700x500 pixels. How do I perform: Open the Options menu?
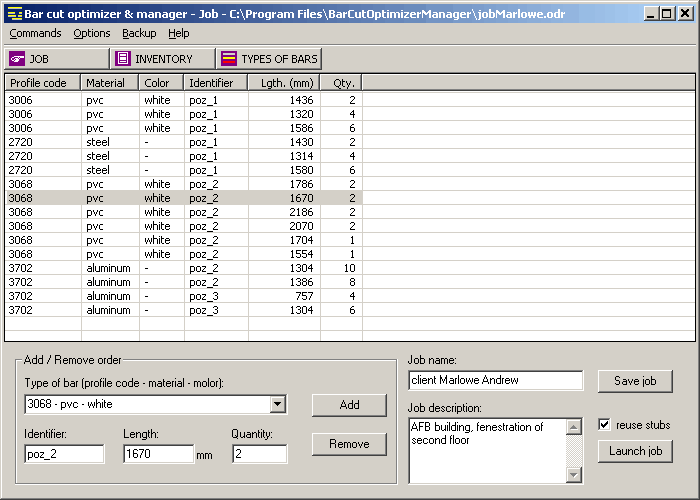click(x=92, y=33)
